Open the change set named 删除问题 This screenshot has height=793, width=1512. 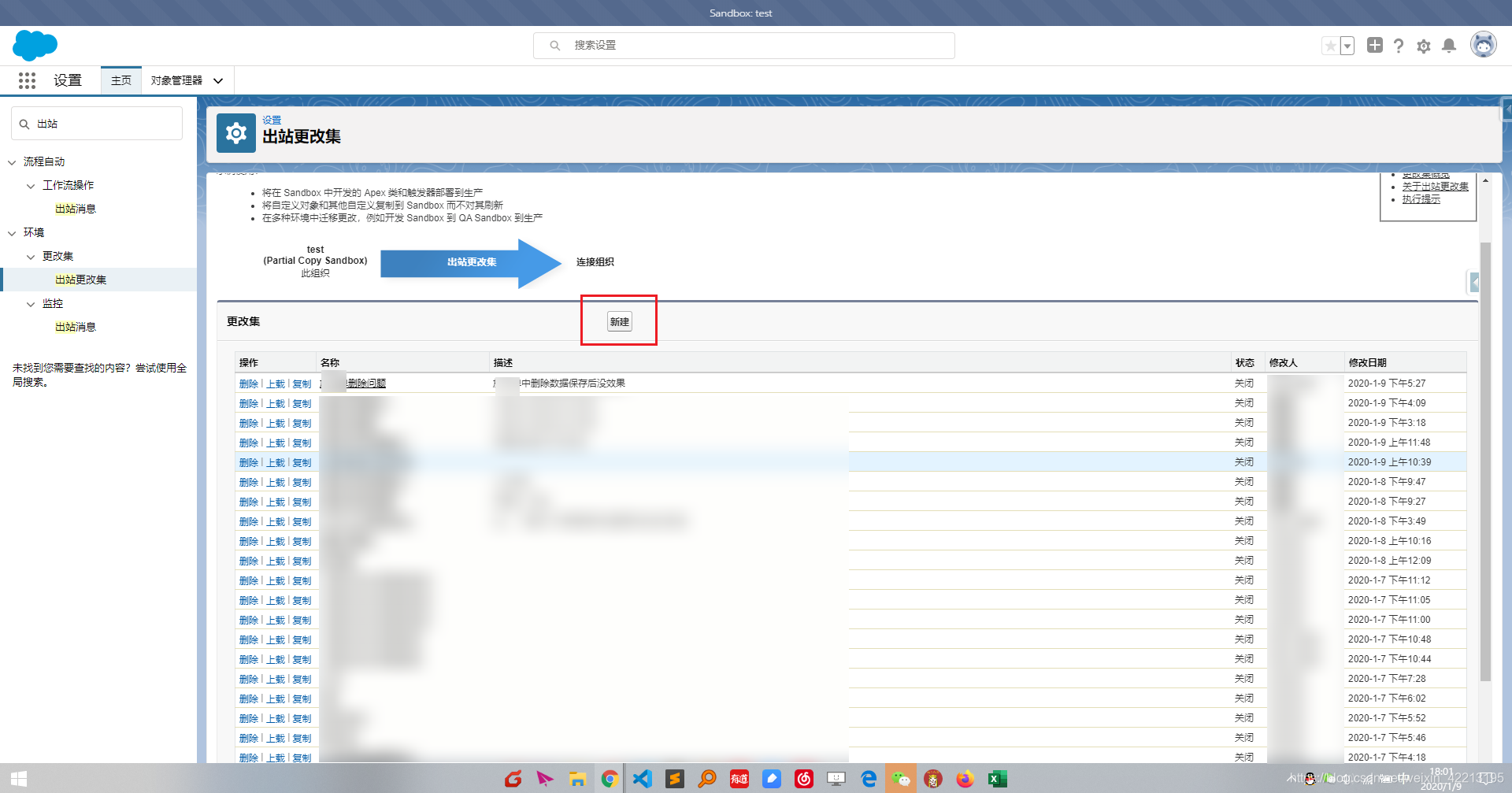366,384
